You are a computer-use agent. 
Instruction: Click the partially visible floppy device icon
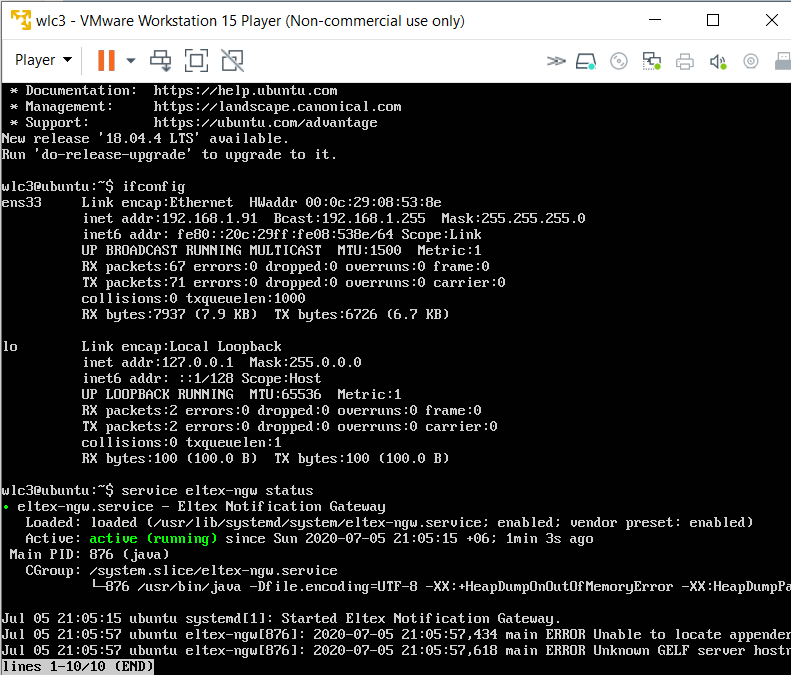(x=783, y=62)
